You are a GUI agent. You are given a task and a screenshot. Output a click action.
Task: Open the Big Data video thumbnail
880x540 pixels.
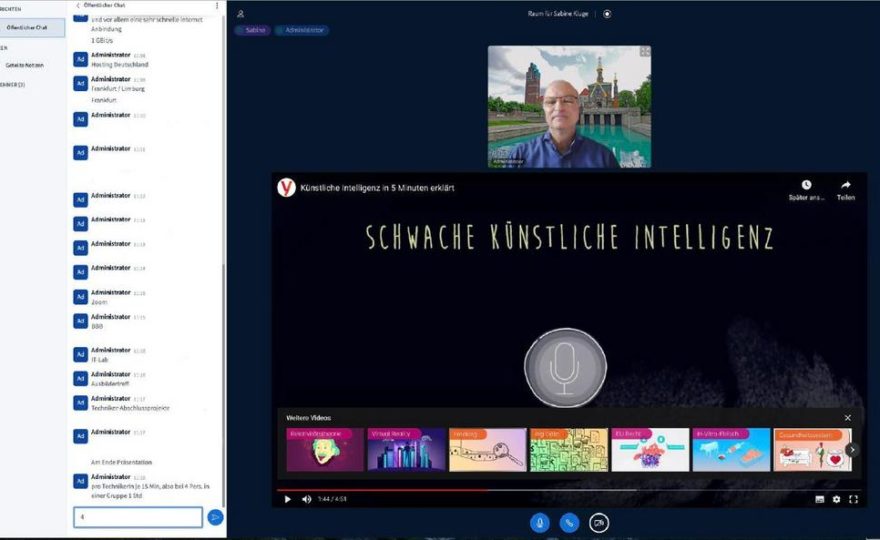[569, 450]
